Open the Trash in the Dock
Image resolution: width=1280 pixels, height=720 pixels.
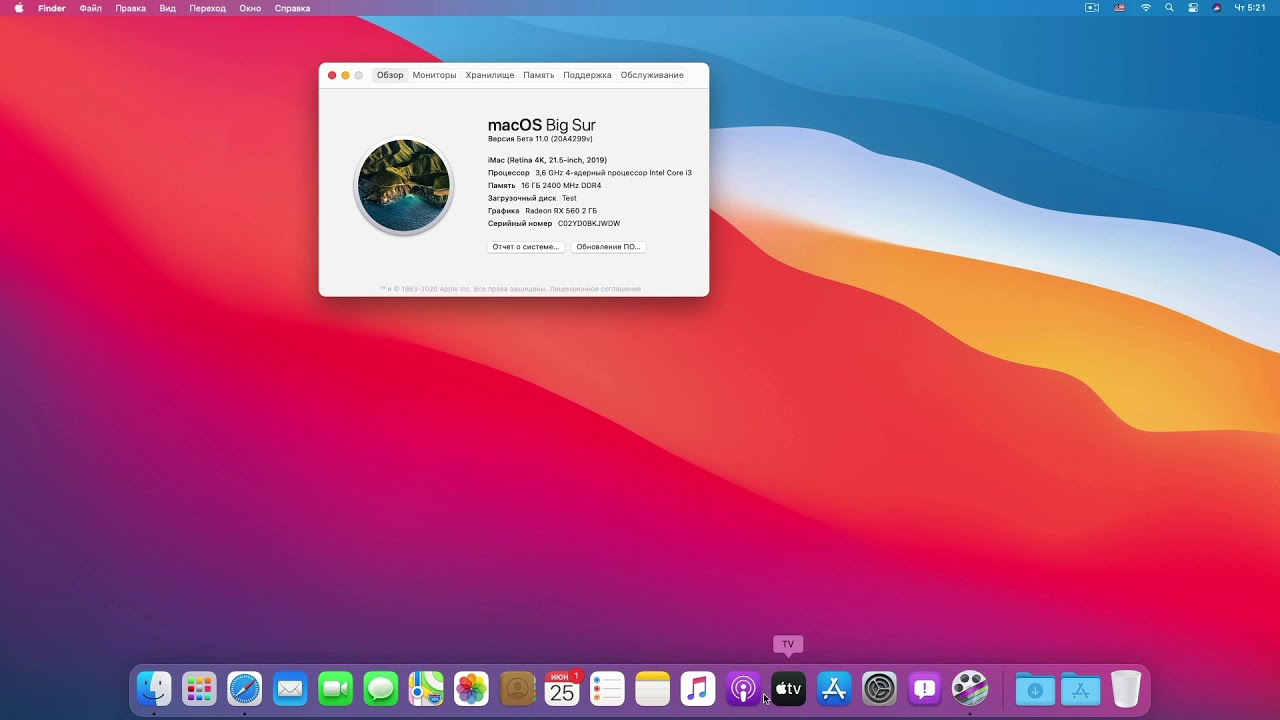tap(1126, 688)
